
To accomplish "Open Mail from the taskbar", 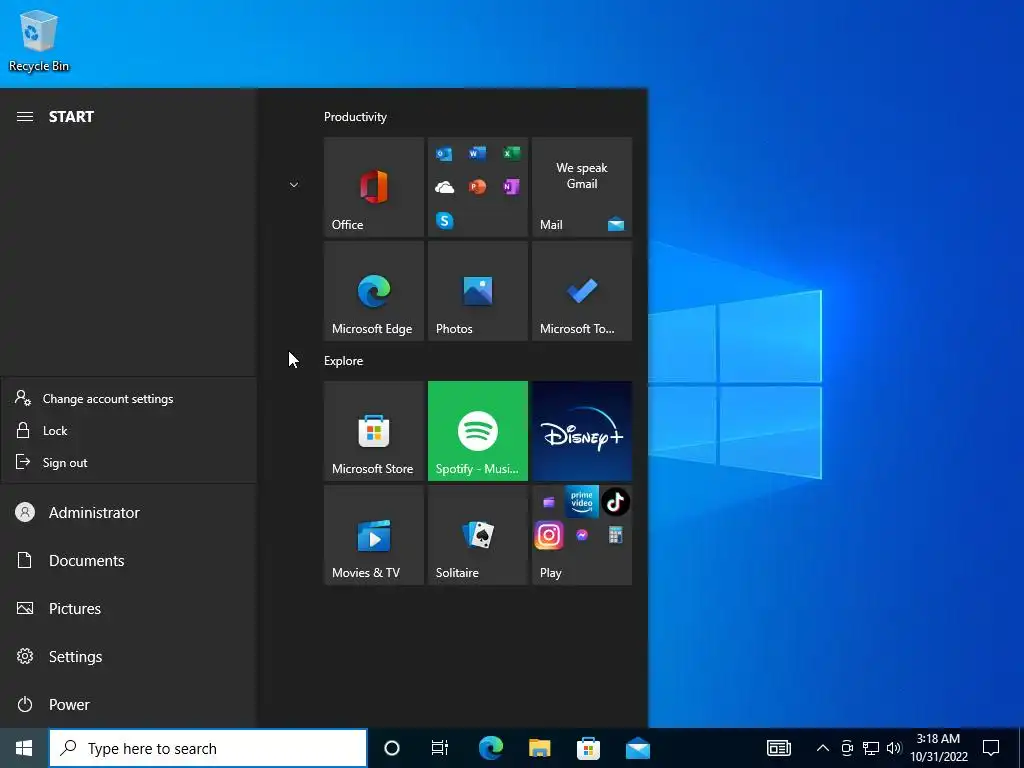I will [x=637, y=748].
